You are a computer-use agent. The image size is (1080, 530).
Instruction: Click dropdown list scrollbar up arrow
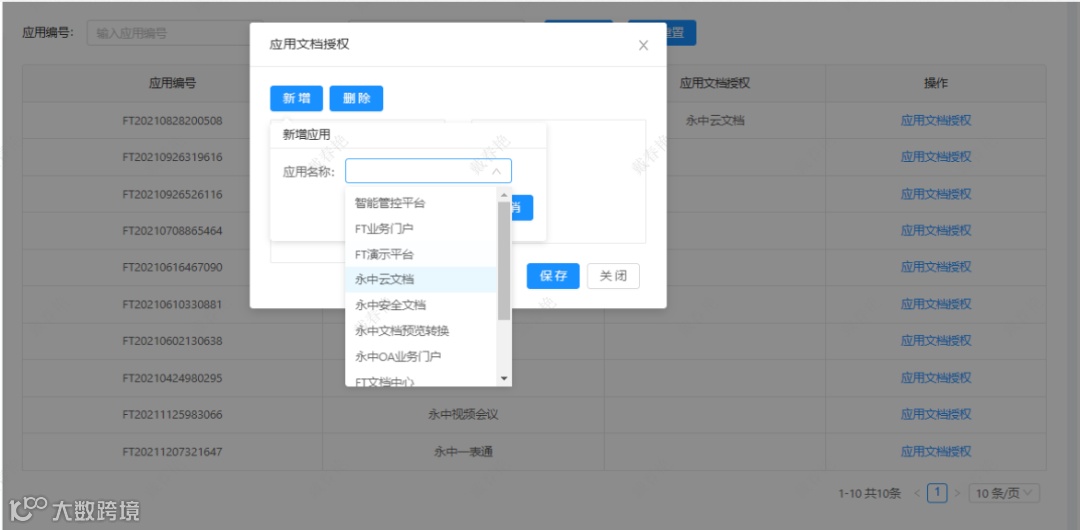point(503,195)
